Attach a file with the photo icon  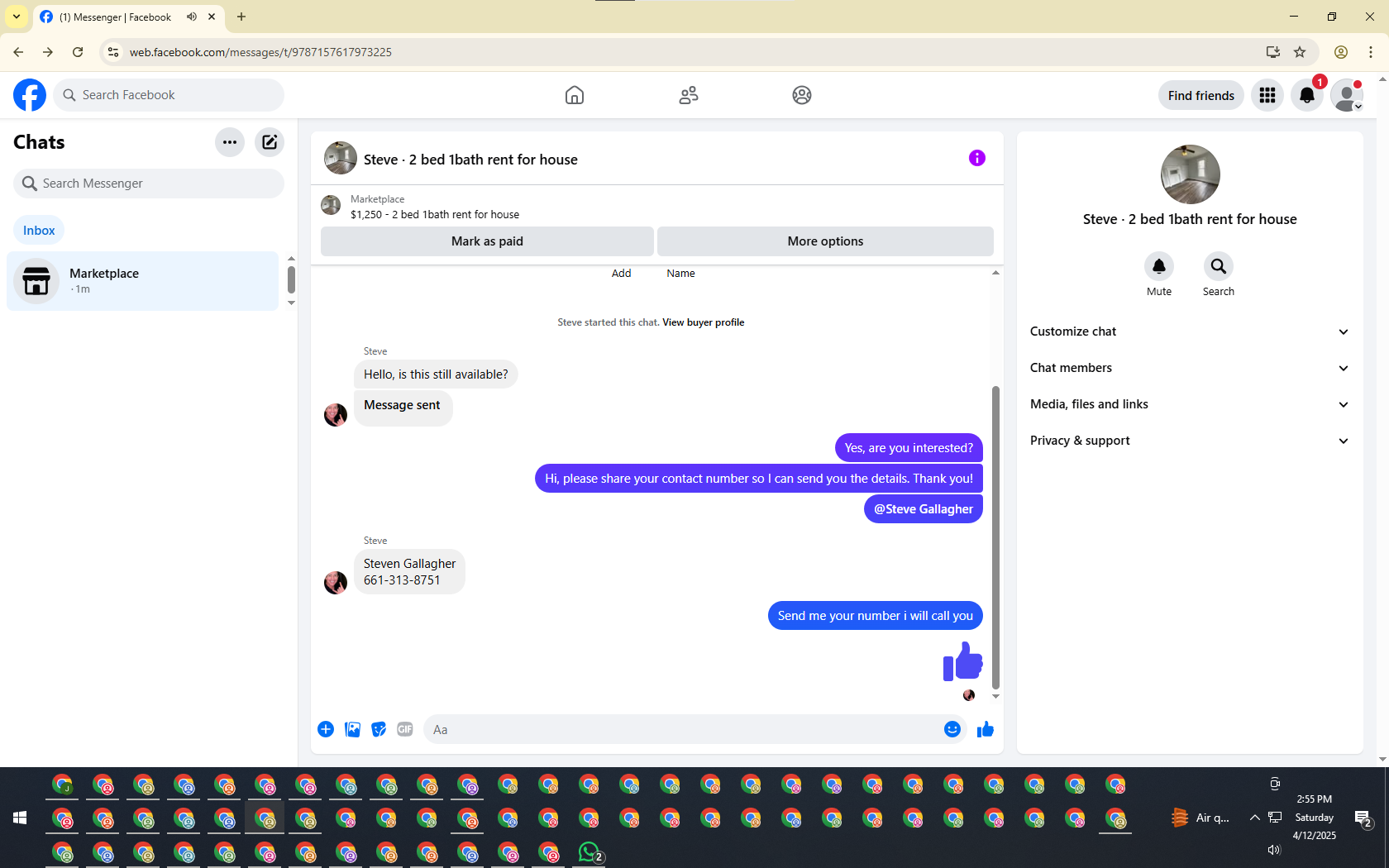[352, 729]
